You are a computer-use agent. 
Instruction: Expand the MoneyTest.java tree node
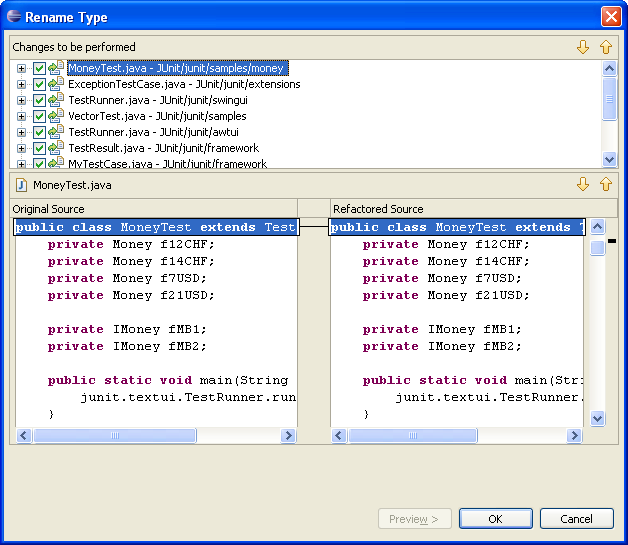[x=21, y=68]
